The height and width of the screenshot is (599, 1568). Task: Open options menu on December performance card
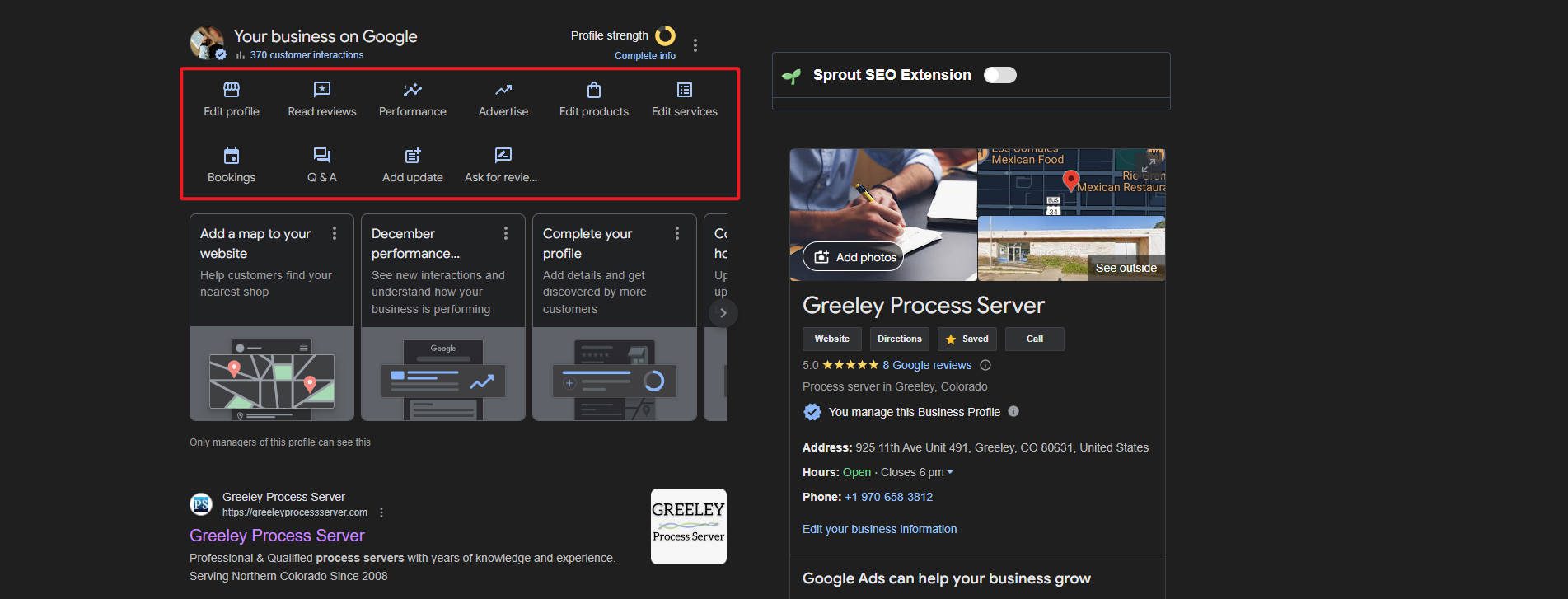tap(506, 234)
